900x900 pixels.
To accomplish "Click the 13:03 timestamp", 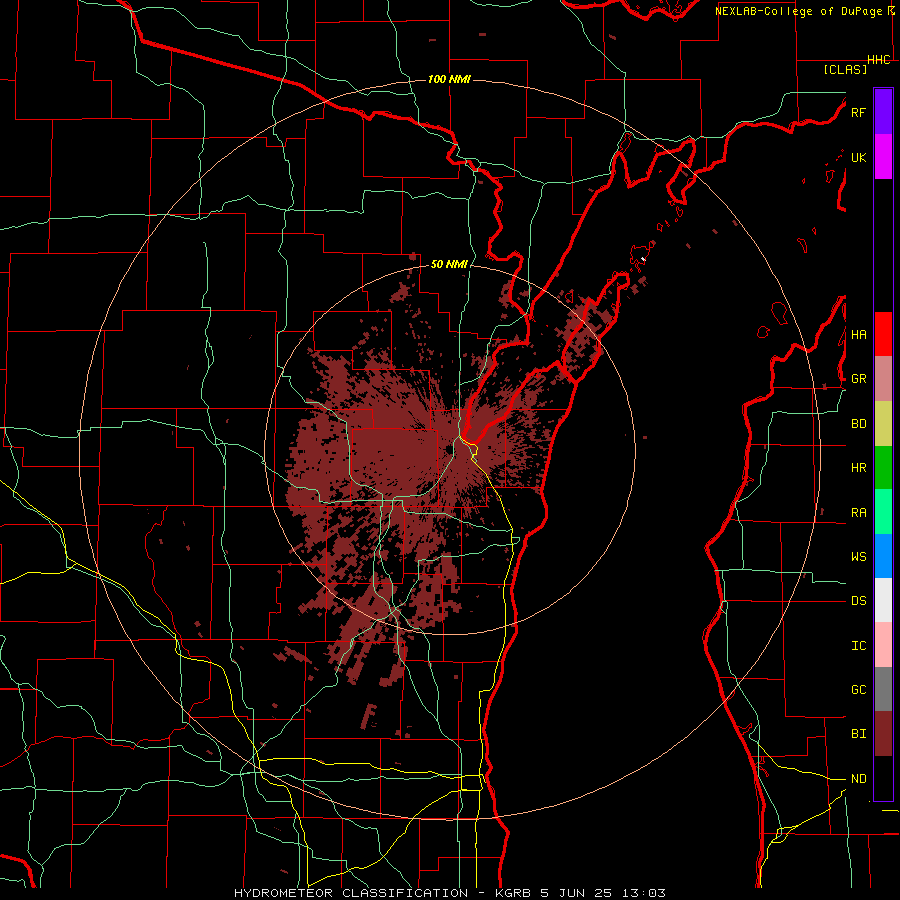I will [x=642, y=893].
